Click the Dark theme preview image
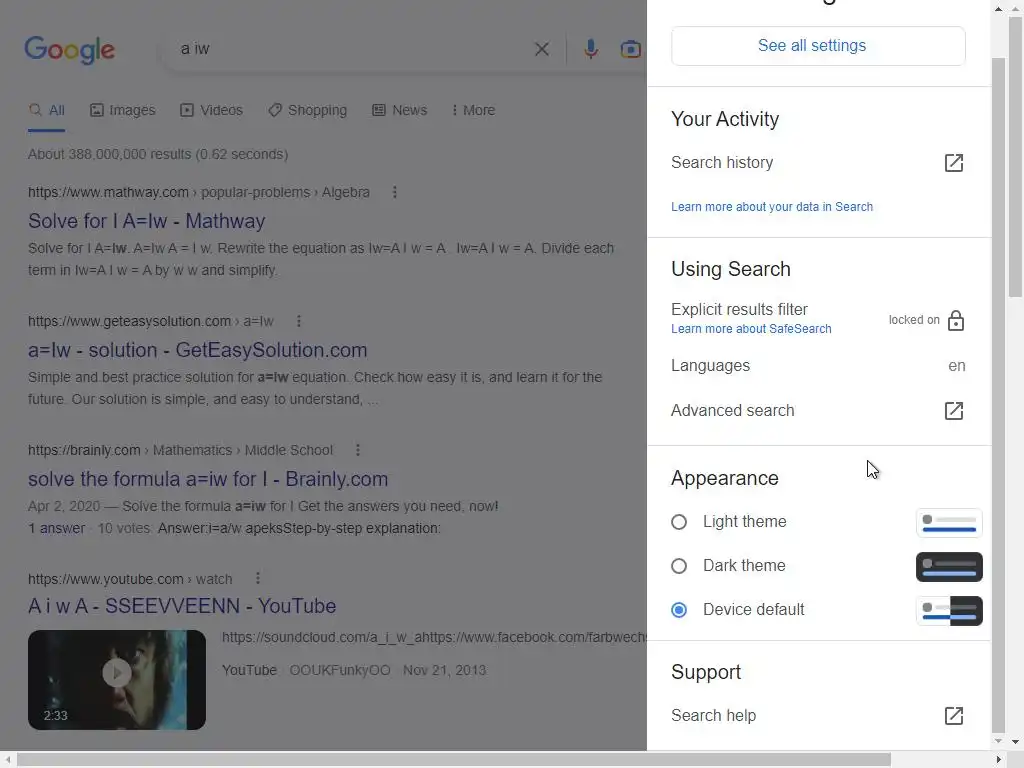Screen dimensions: 1024x768 pos(949,567)
